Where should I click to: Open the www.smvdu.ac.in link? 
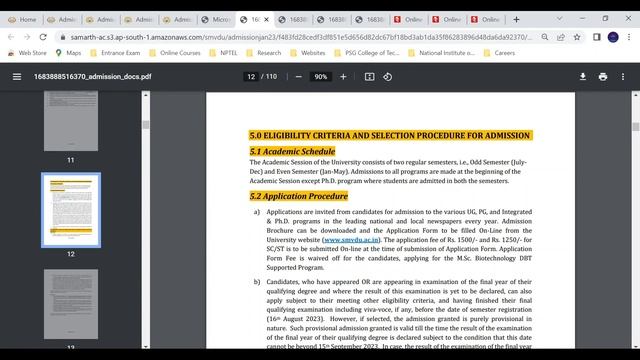point(351,240)
